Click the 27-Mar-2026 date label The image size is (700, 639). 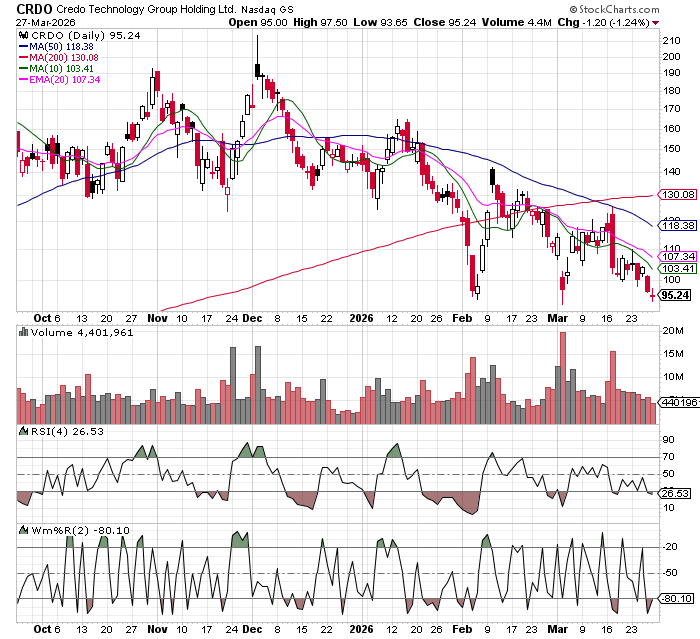46,23
